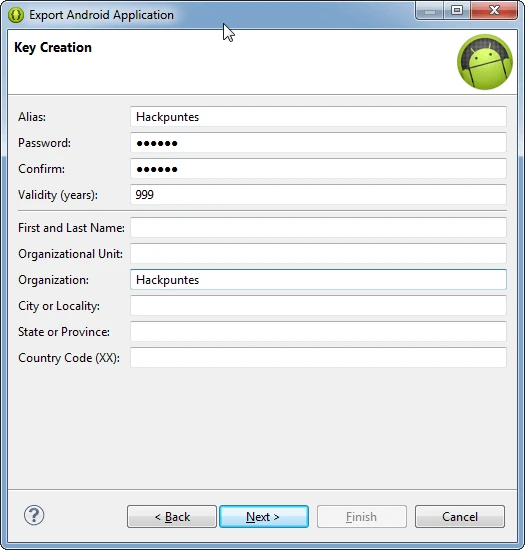Edit the Validity (years) field
Screen dimensions: 525x550
318,194
